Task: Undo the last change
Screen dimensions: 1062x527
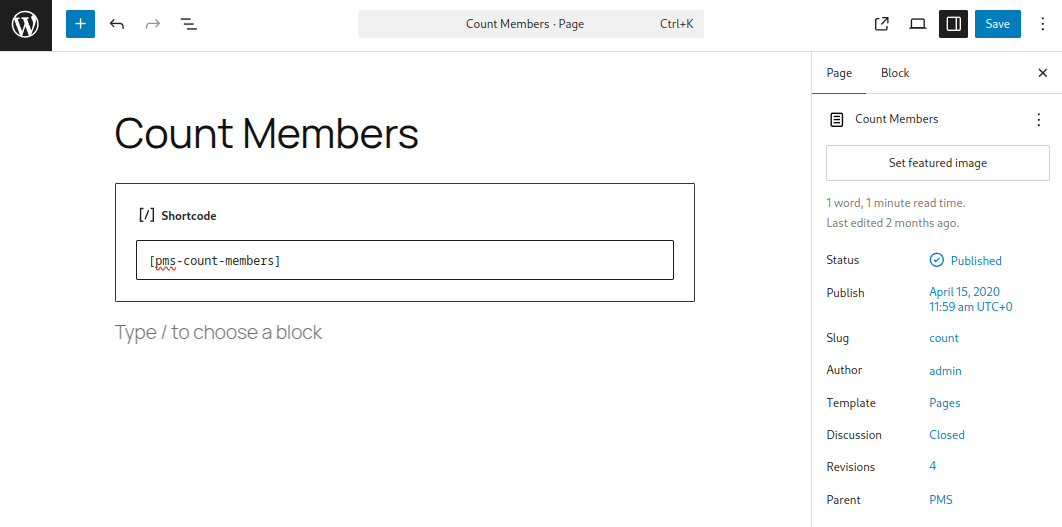Action: click(x=116, y=24)
